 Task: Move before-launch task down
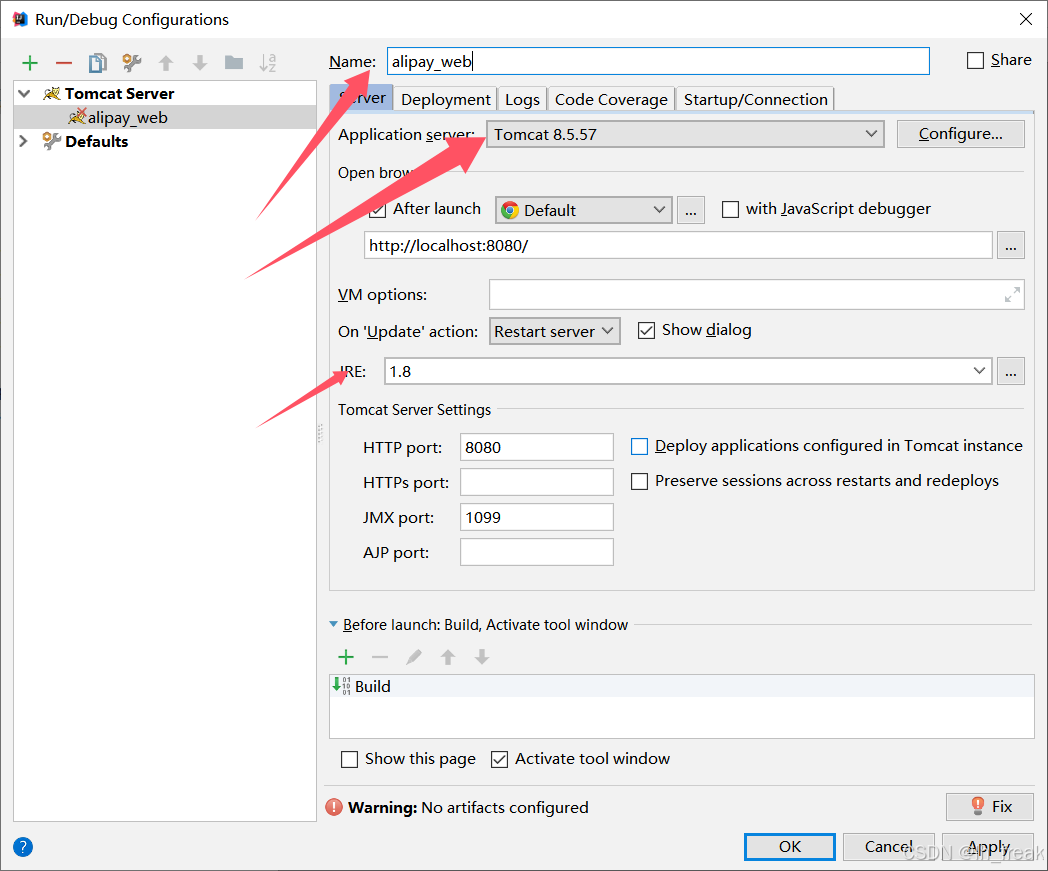point(482,657)
